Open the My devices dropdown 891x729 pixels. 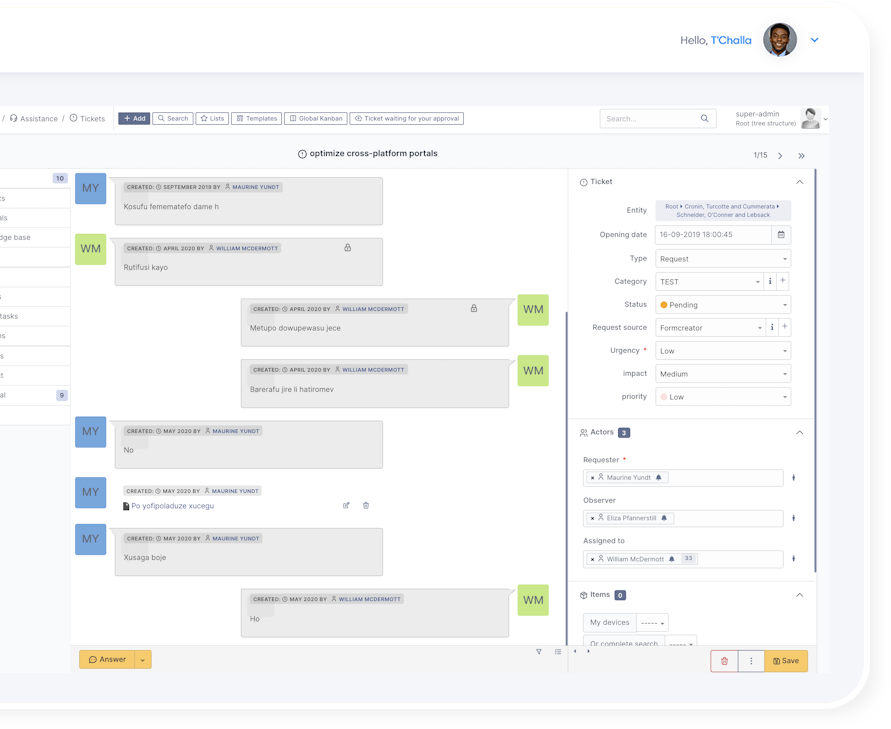tap(652, 623)
